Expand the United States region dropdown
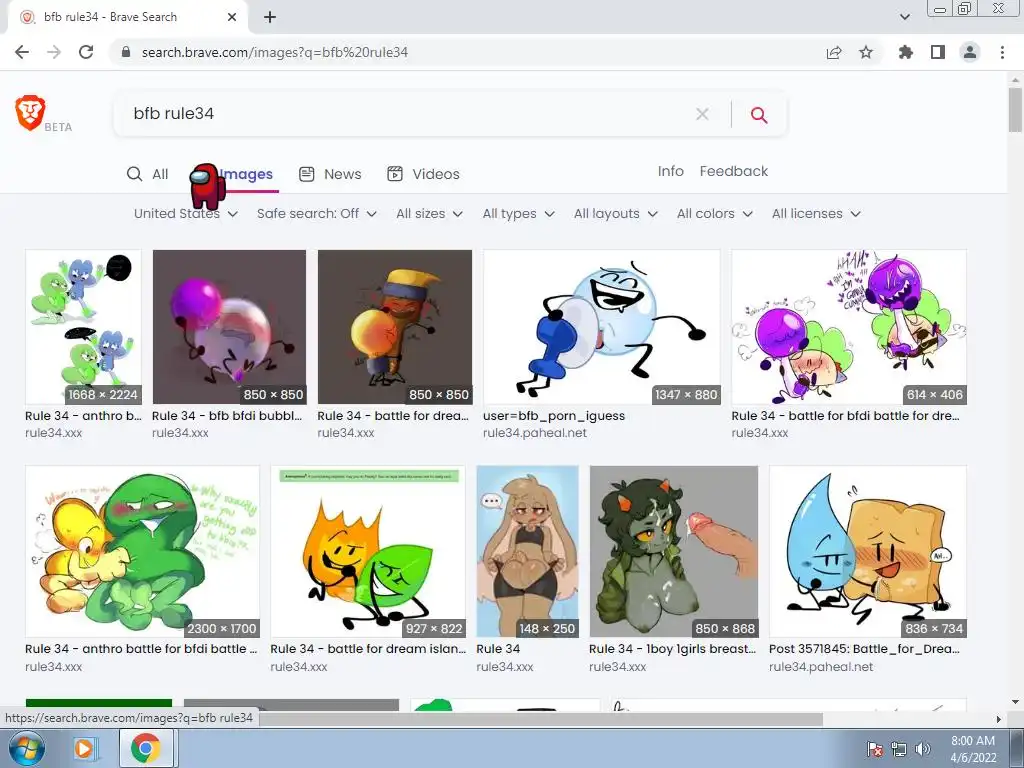 click(185, 214)
